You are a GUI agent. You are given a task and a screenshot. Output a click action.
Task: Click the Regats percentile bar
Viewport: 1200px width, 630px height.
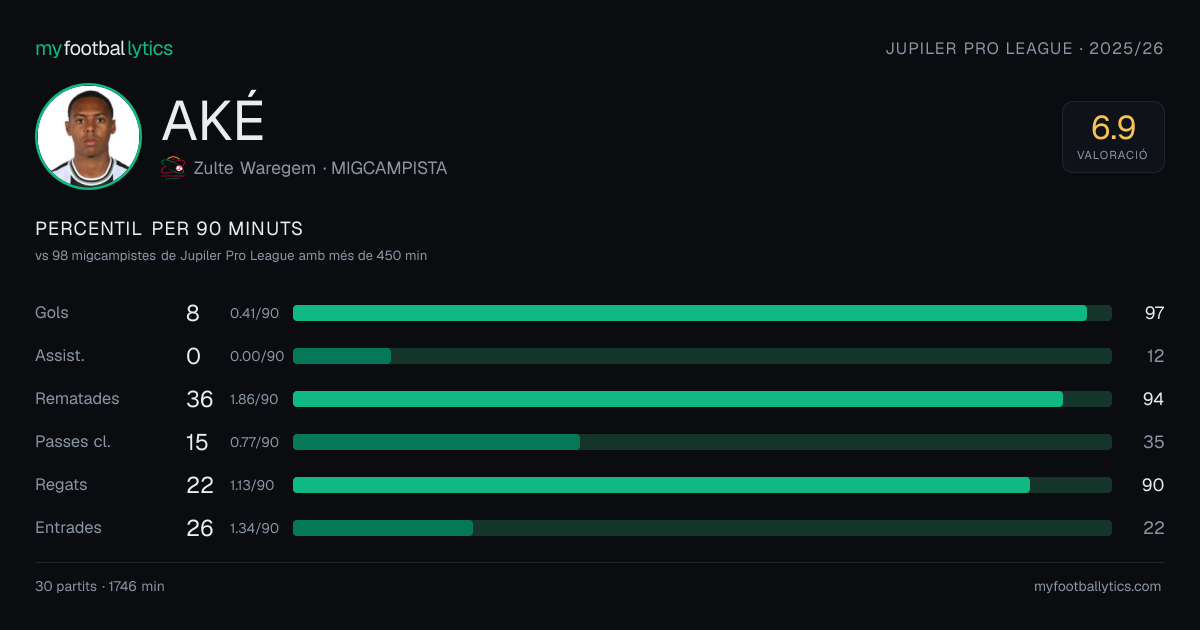click(702, 485)
